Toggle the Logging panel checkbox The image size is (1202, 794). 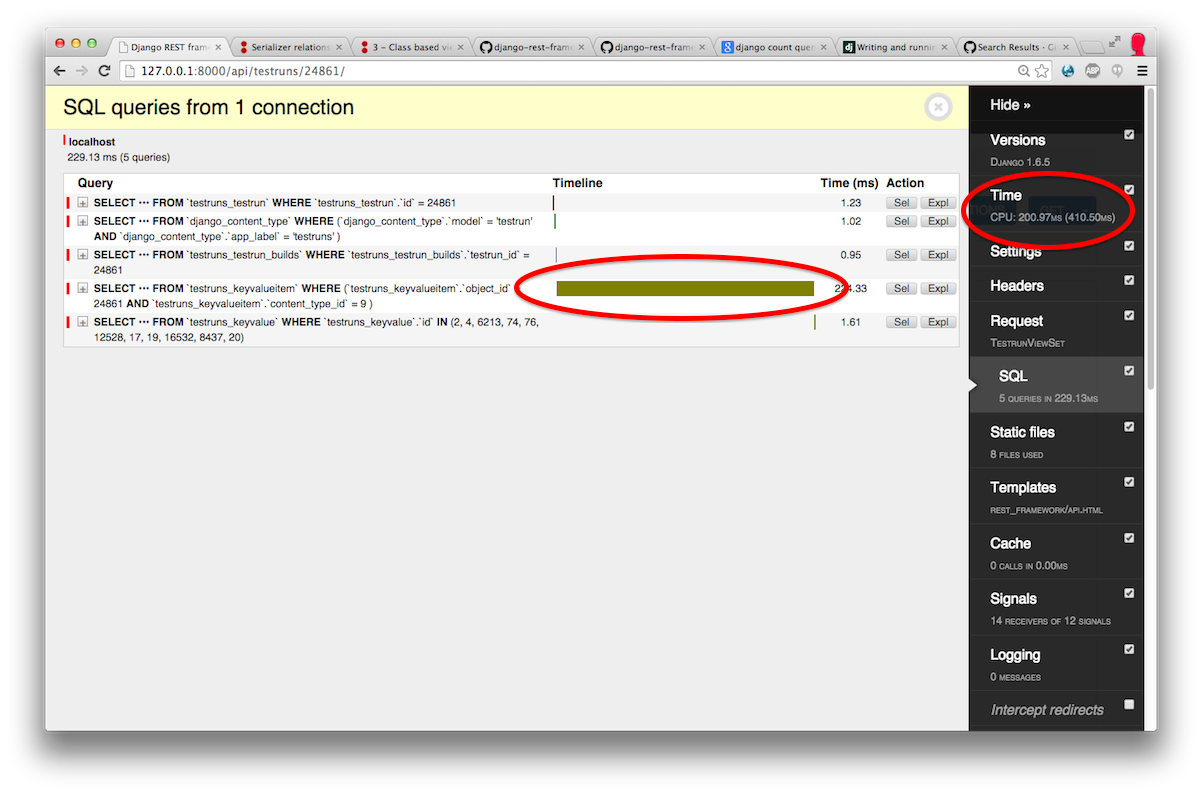click(x=1129, y=648)
